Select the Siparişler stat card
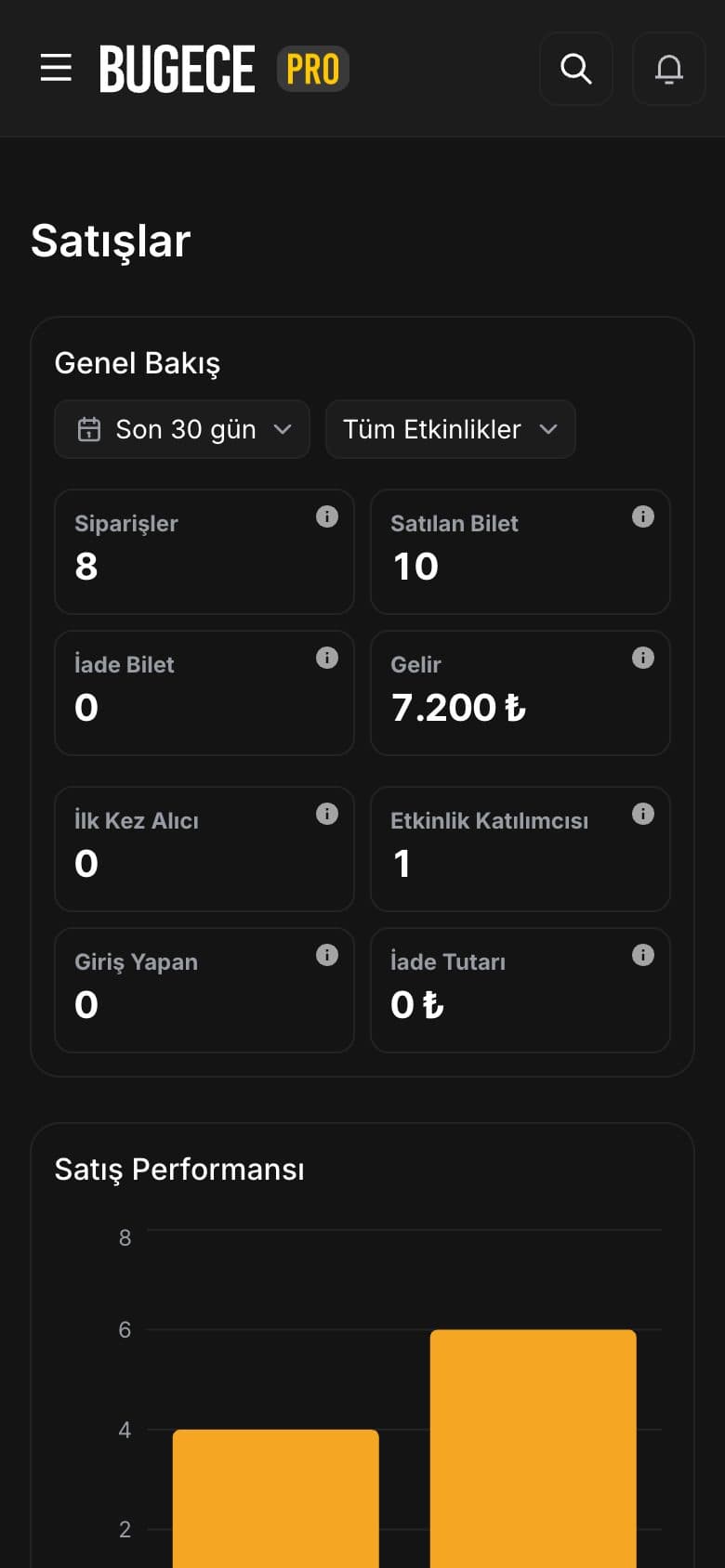Image resolution: width=725 pixels, height=1568 pixels. click(204, 552)
